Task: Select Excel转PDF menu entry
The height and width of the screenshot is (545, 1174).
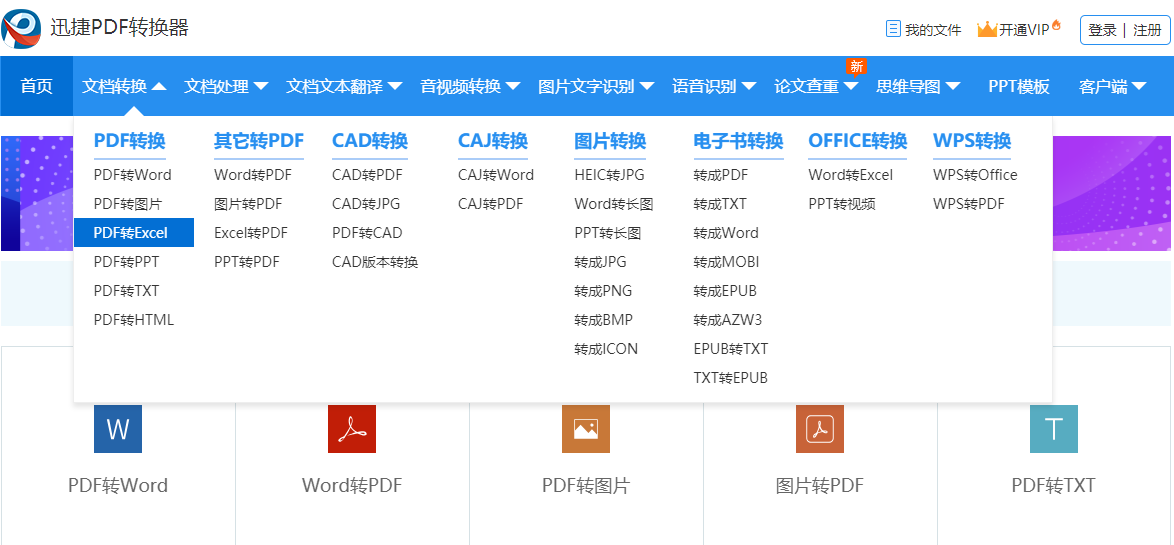Action: tap(251, 233)
